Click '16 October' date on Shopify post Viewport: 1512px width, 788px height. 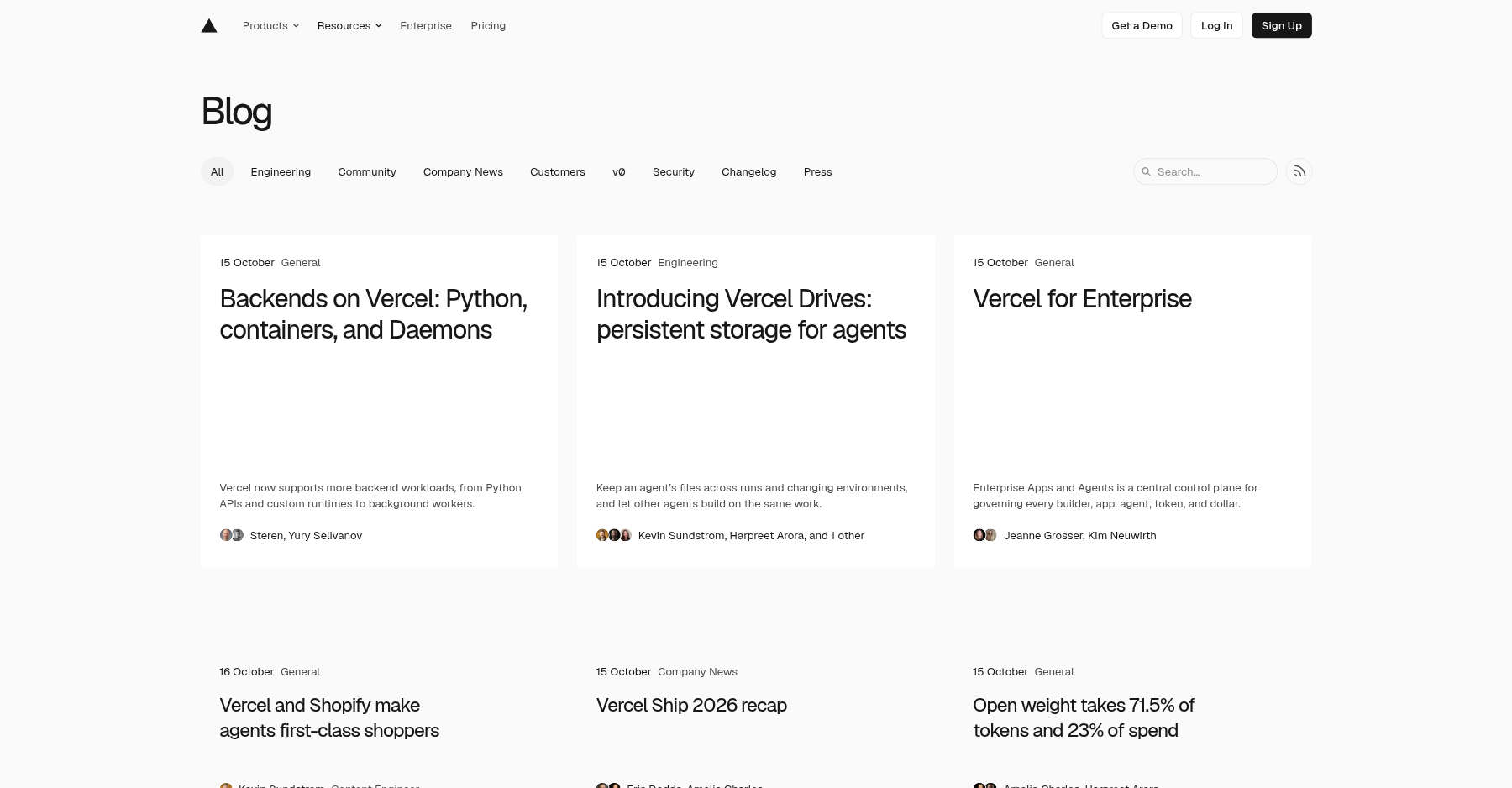[x=246, y=671]
